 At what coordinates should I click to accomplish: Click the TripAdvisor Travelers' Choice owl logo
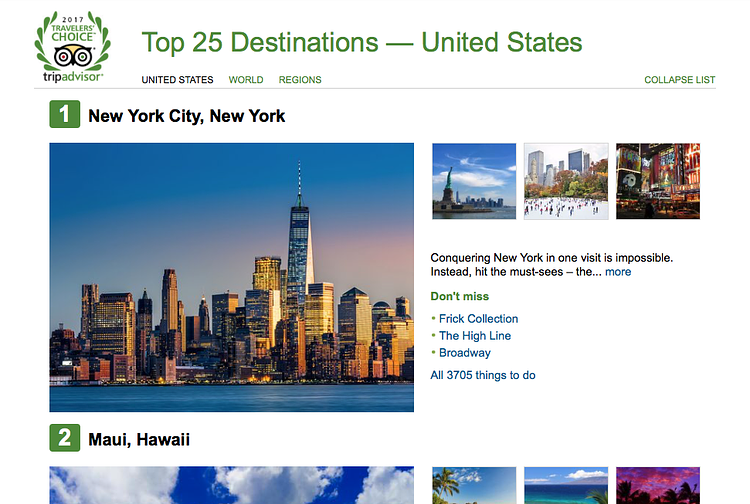coord(73,47)
